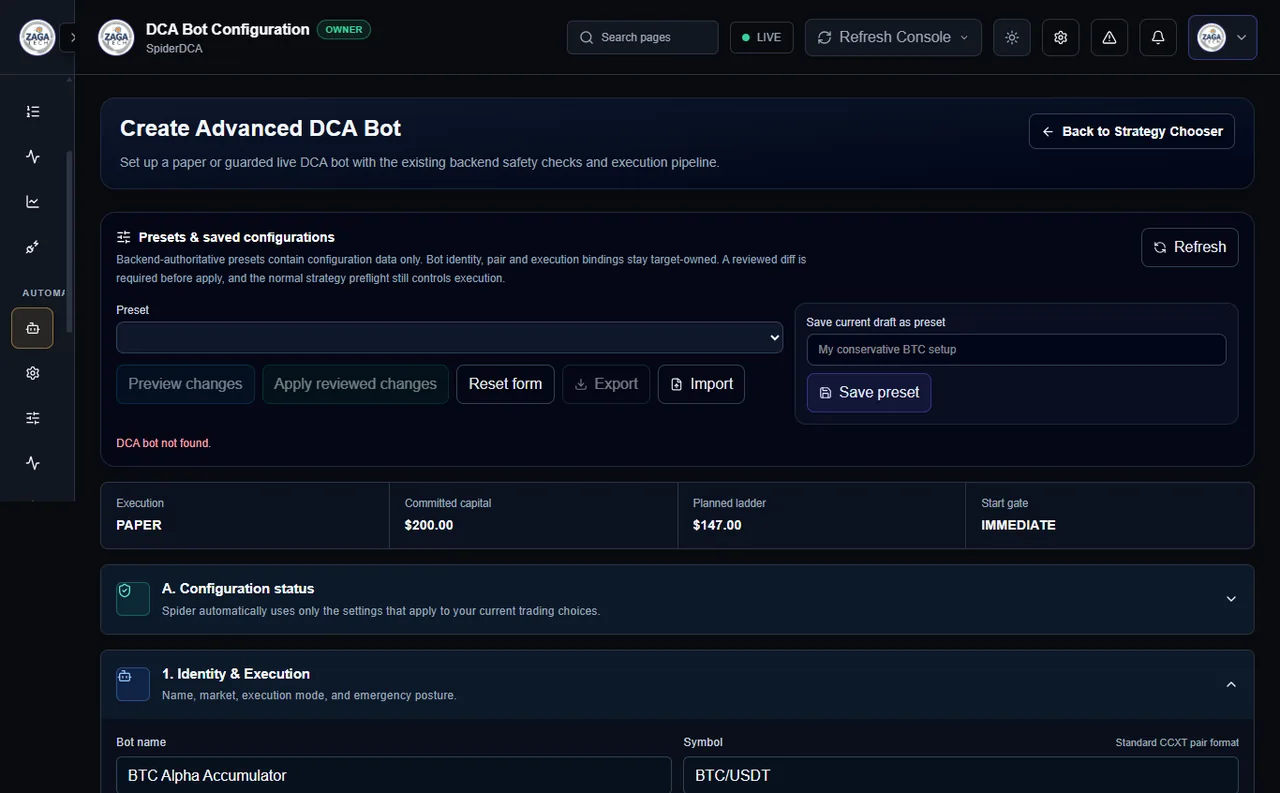
Task: Open the Refresh Console dropdown
Action: 893,37
